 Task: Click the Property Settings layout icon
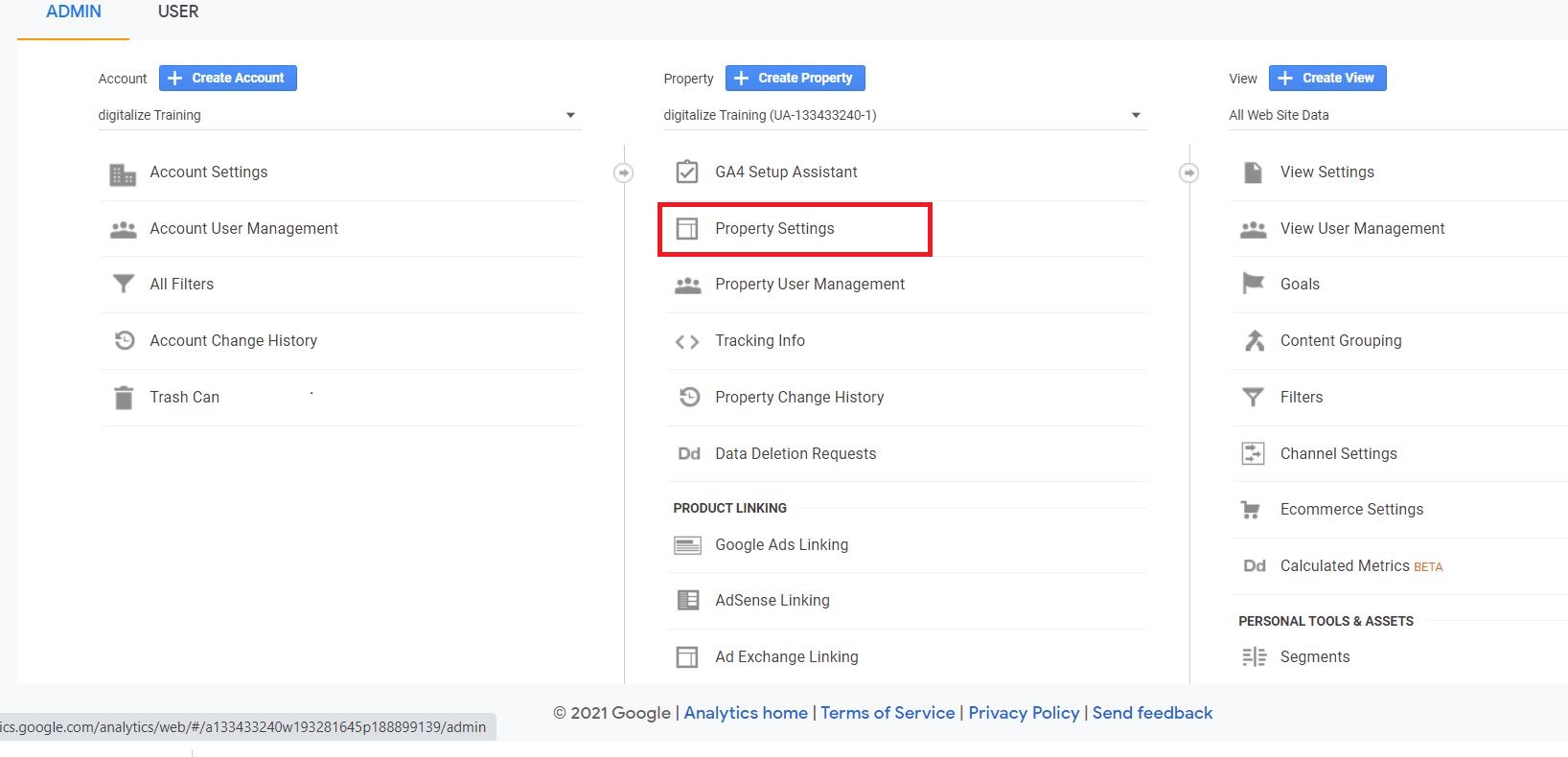click(687, 229)
